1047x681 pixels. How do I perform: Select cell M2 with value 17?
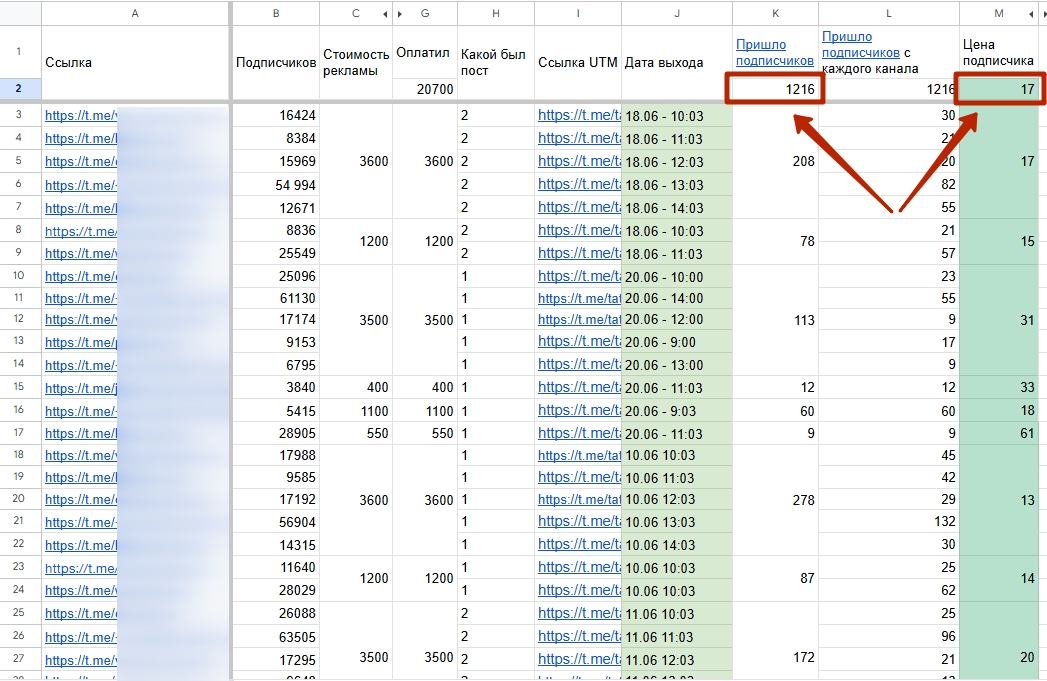(x=1000, y=89)
